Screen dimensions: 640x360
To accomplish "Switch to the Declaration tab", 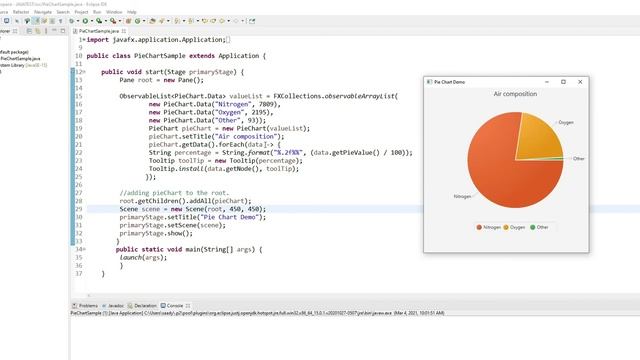I will tap(142, 305).
